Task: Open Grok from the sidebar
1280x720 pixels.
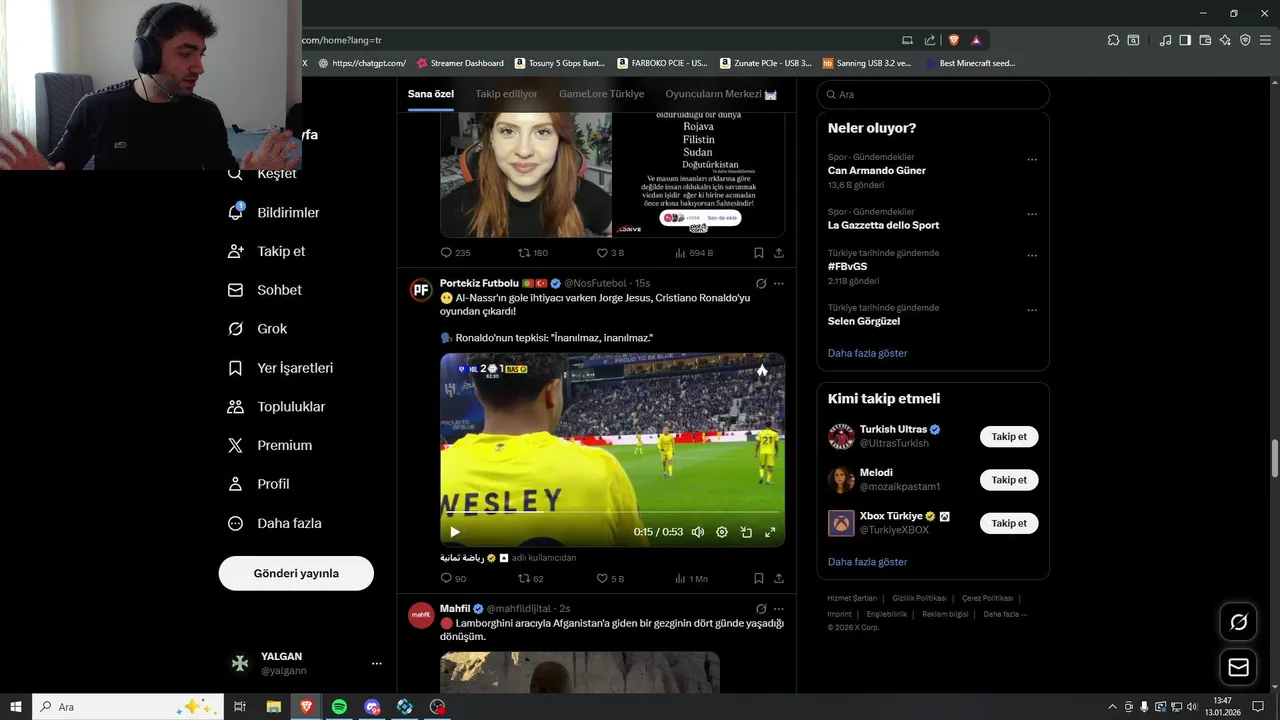Action: click(x=257, y=329)
